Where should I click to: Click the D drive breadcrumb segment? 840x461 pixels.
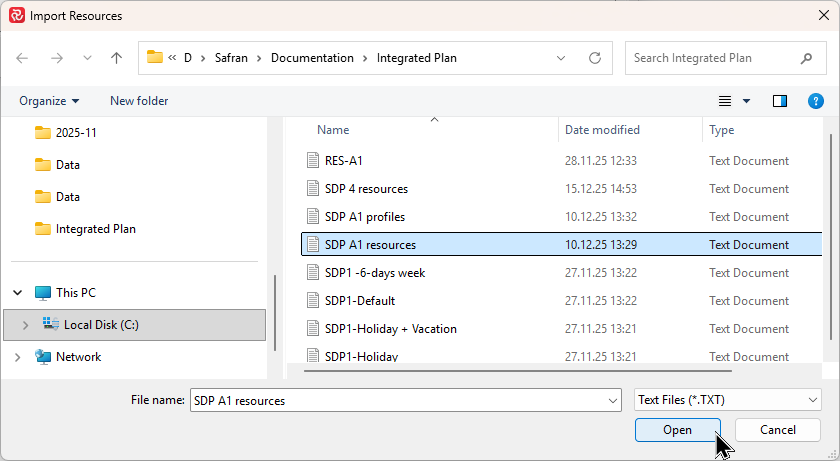(188, 58)
